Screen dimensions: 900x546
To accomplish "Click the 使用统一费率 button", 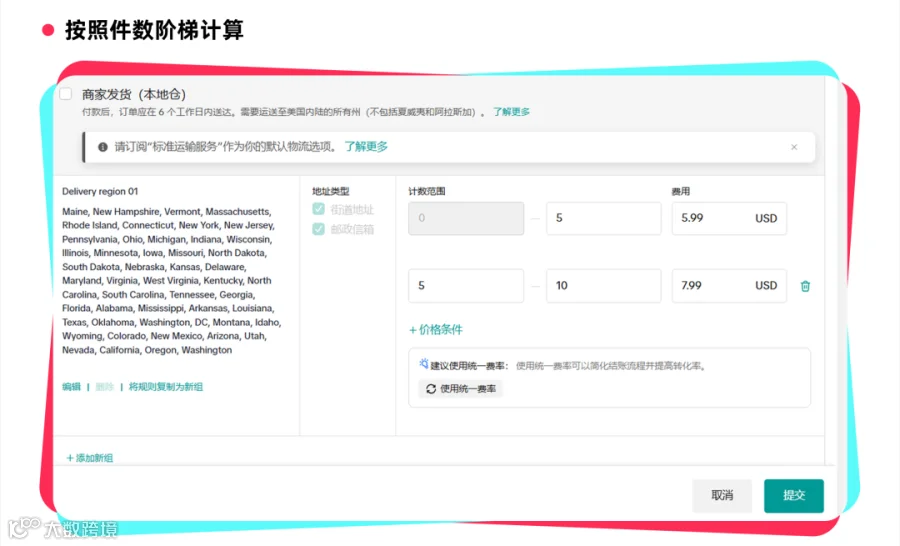I will tap(460, 389).
